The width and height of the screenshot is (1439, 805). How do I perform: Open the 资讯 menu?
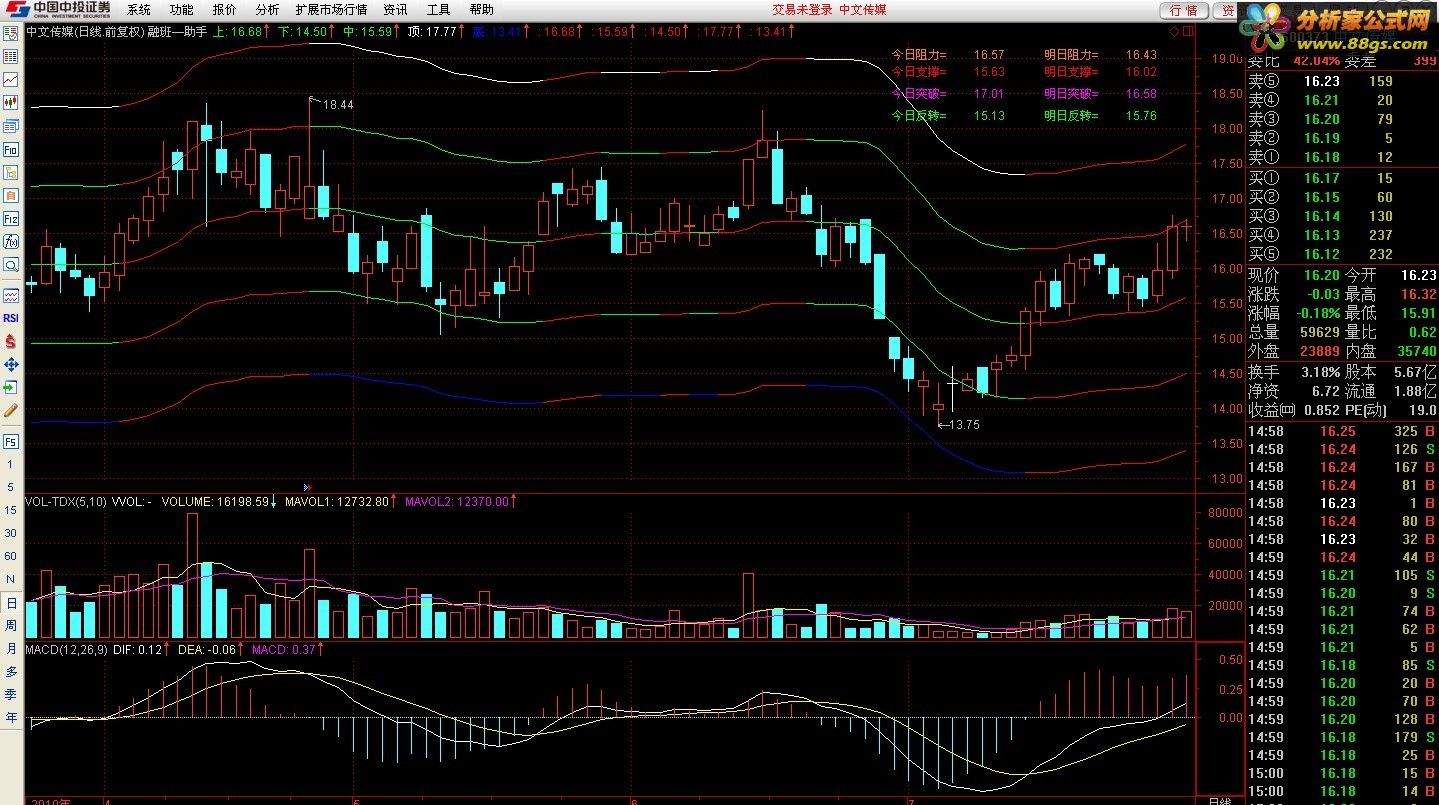[x=395, y=9]
